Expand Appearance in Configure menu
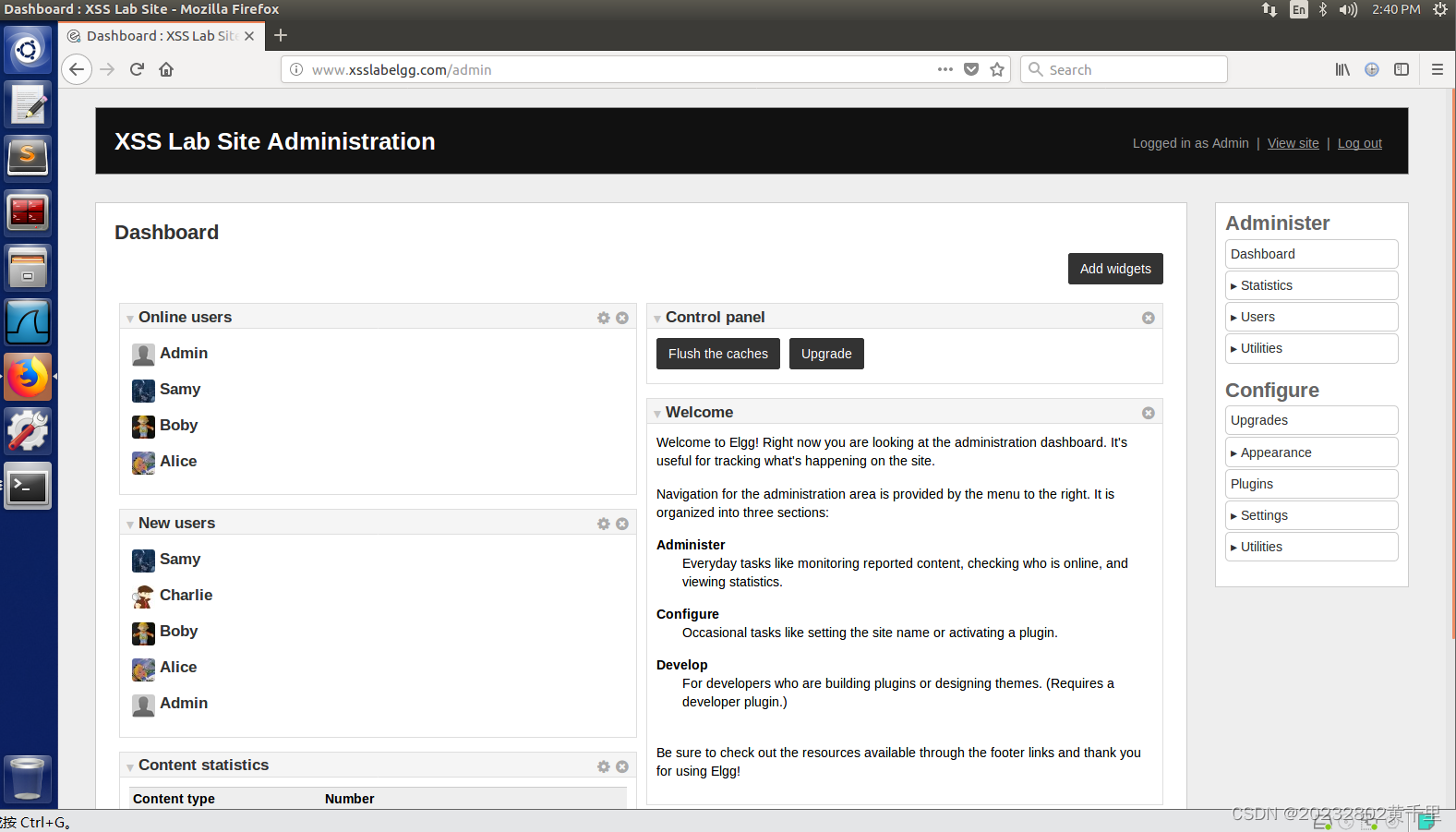Screen dimensions: 1456x832 (x=1311, y=452)
